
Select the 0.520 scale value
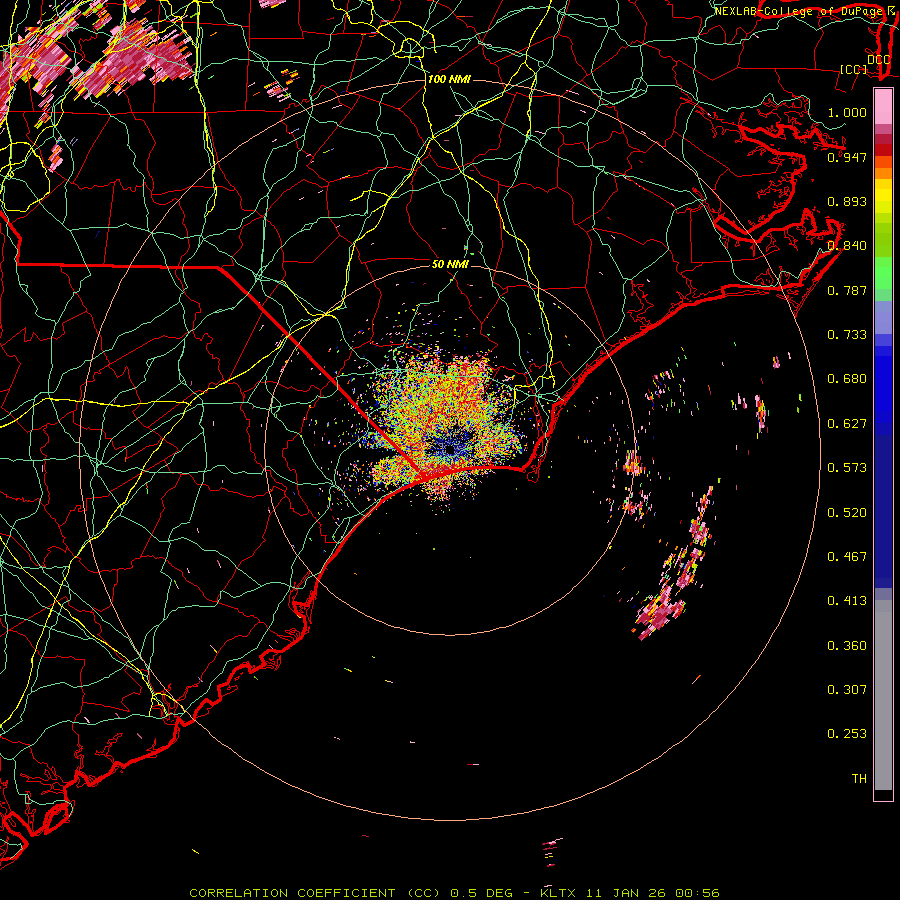coord(847,512)
